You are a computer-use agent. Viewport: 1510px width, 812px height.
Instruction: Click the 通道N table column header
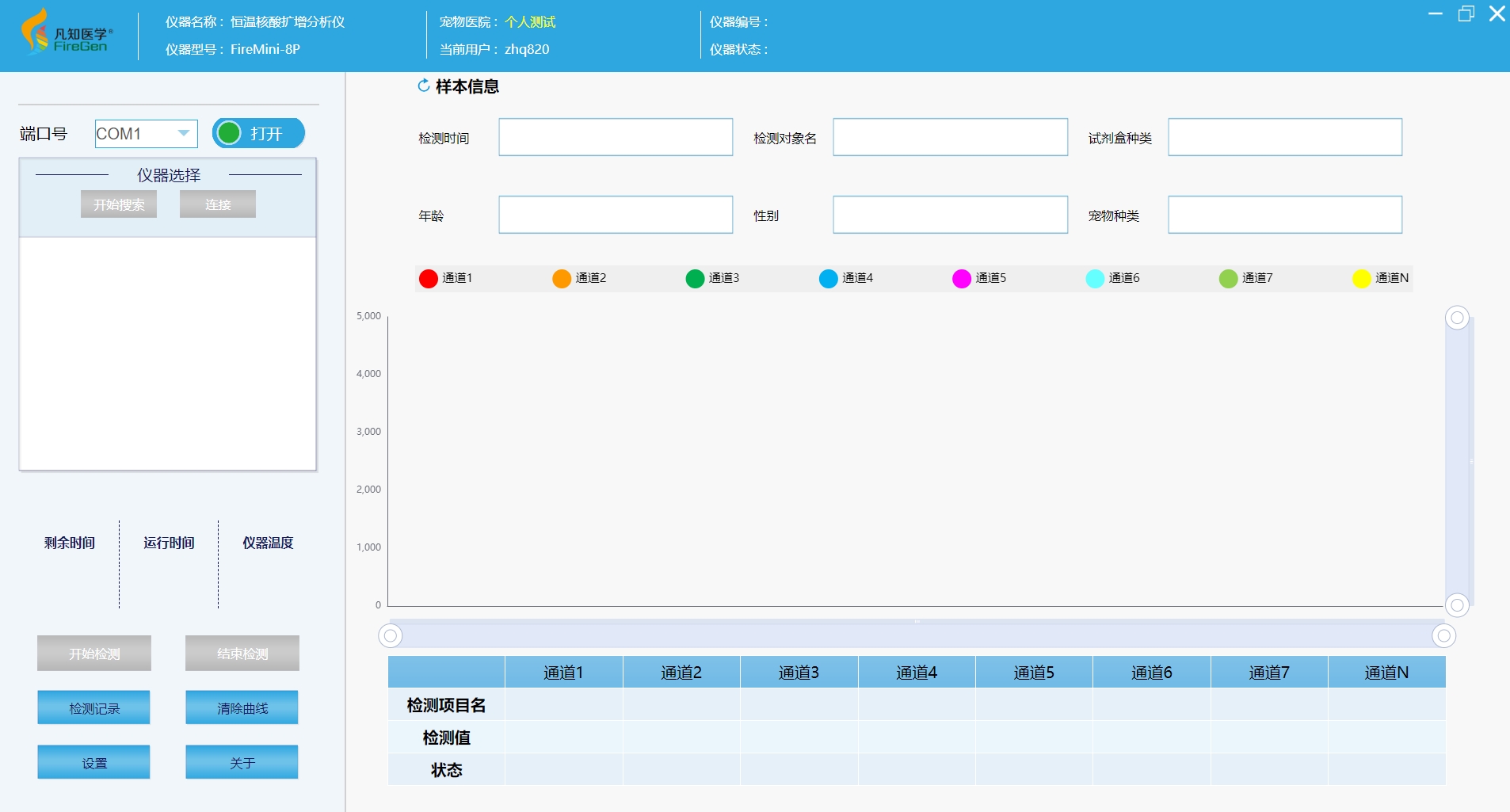tap(1387, 673)
